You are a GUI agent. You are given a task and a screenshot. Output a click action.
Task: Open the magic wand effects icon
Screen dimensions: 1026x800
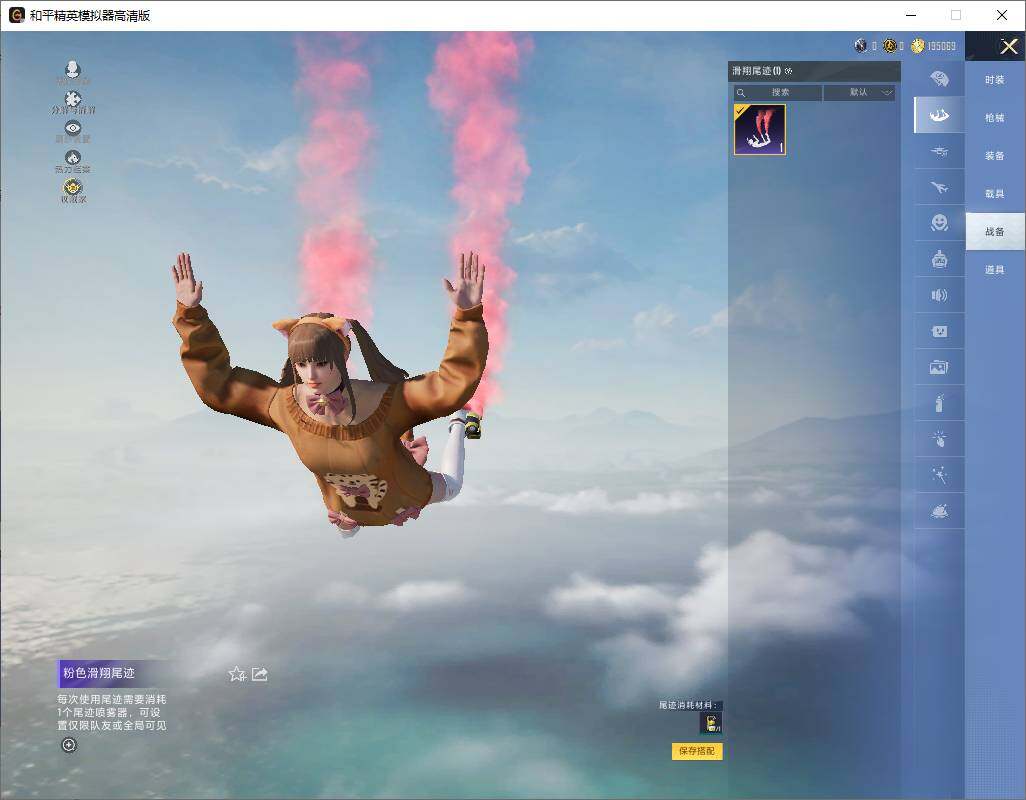click(x=940, y=475)
